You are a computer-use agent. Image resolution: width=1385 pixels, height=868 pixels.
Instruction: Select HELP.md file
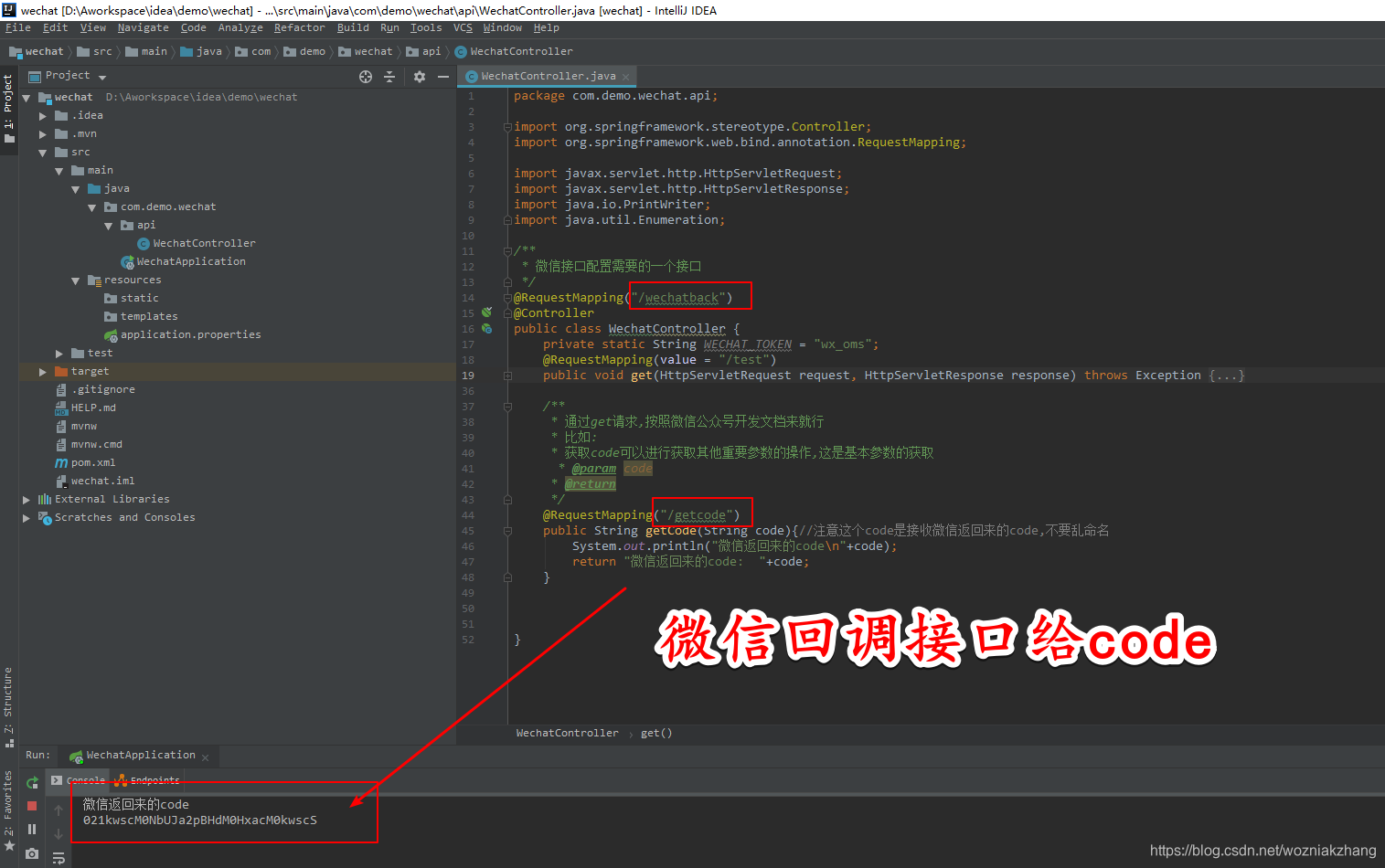tap(85, 408)
